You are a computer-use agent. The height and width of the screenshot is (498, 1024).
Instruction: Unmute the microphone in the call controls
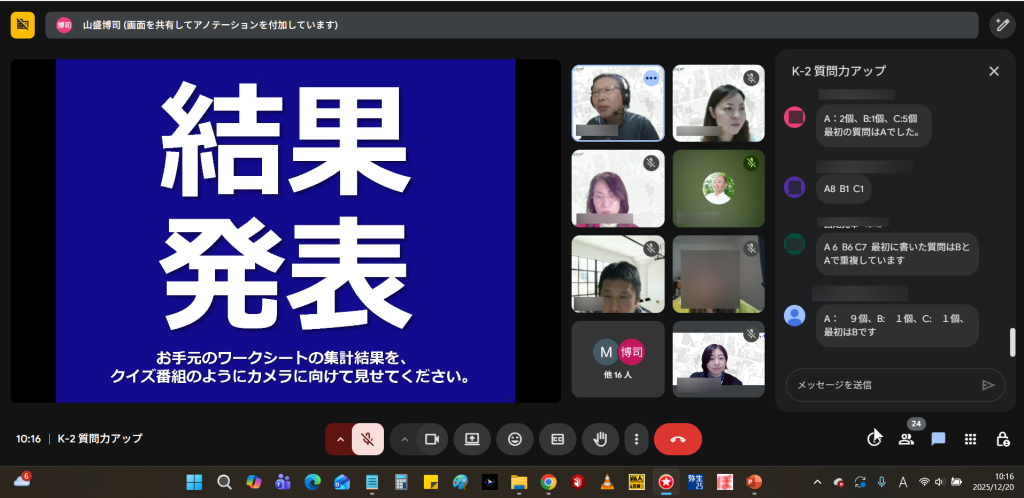click(368, 439)
